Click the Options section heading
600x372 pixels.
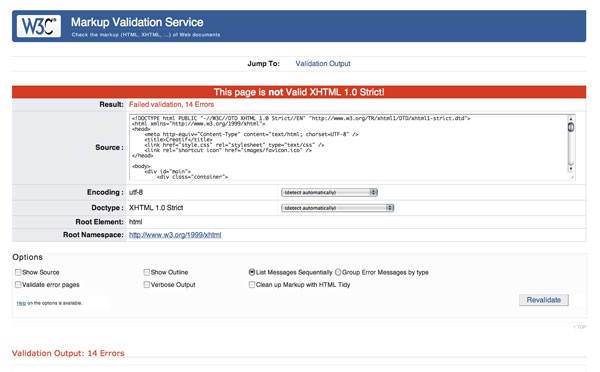click(28, 257)
